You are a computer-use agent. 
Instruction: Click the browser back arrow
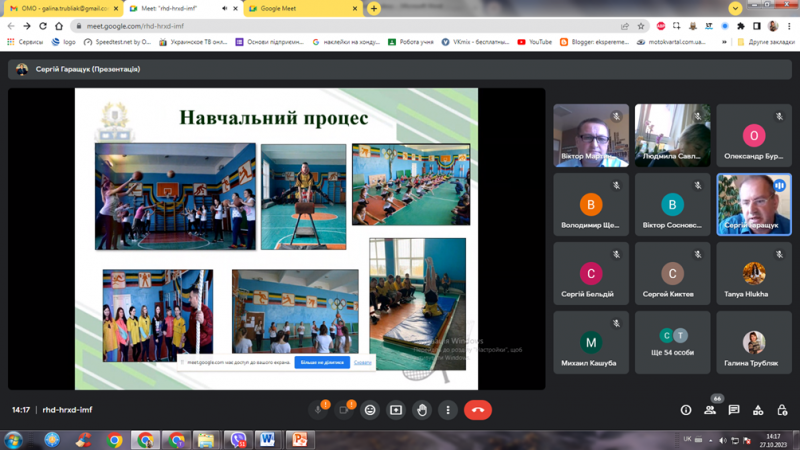11,26
